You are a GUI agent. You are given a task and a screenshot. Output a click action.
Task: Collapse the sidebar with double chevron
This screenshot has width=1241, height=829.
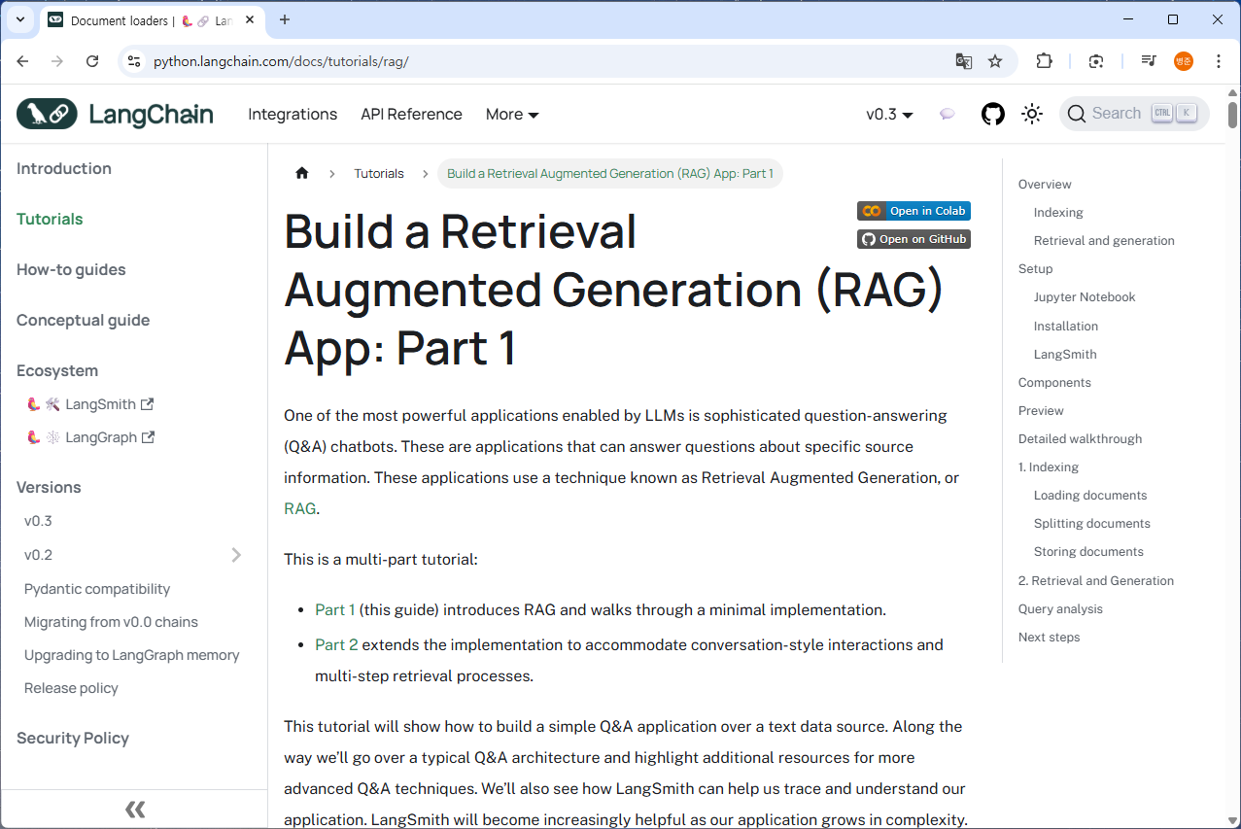[134, 809]
